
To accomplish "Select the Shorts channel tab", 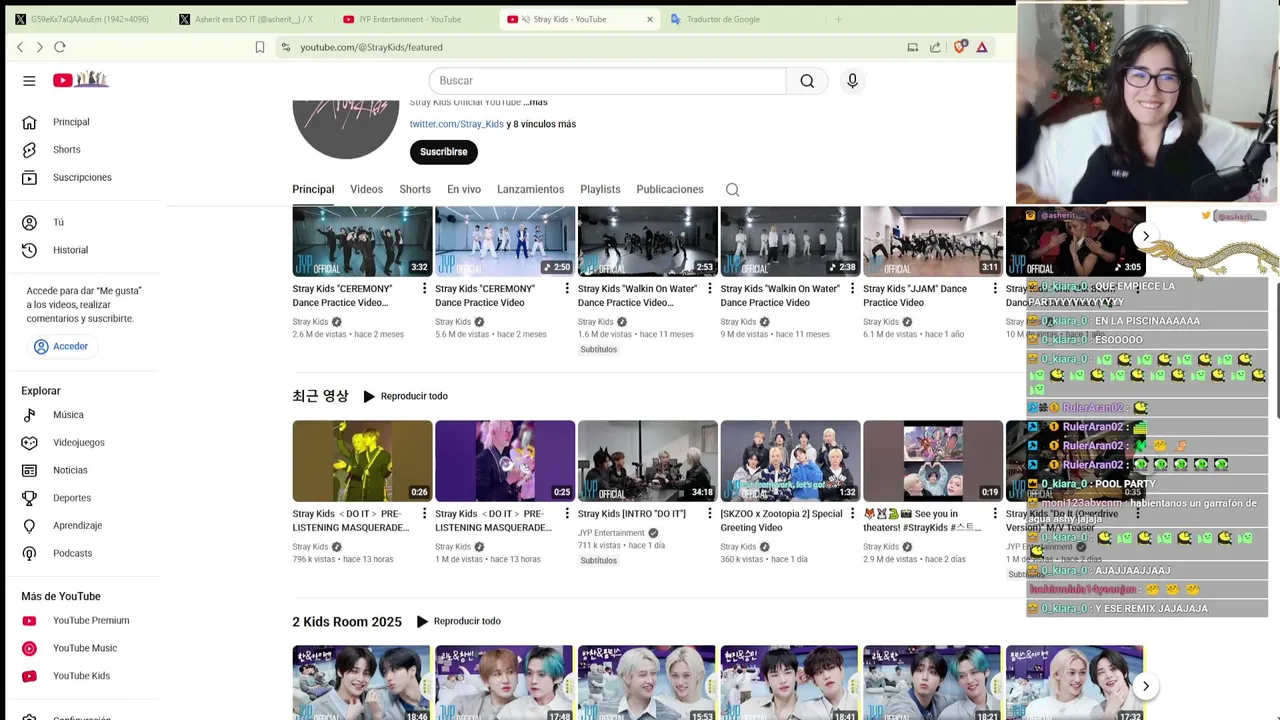I will pos(415,189).
